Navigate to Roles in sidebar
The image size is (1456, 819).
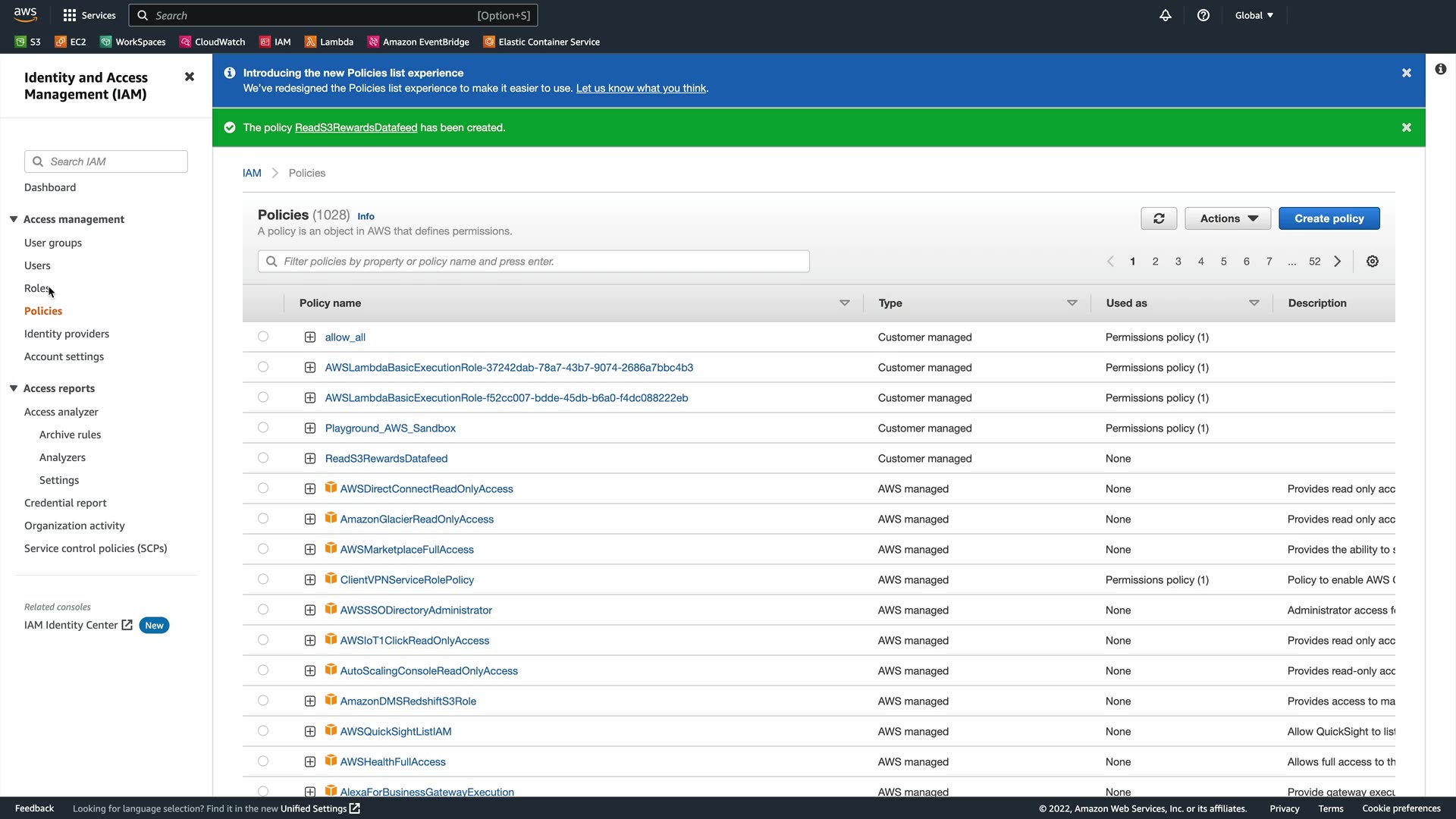[36, 288]
